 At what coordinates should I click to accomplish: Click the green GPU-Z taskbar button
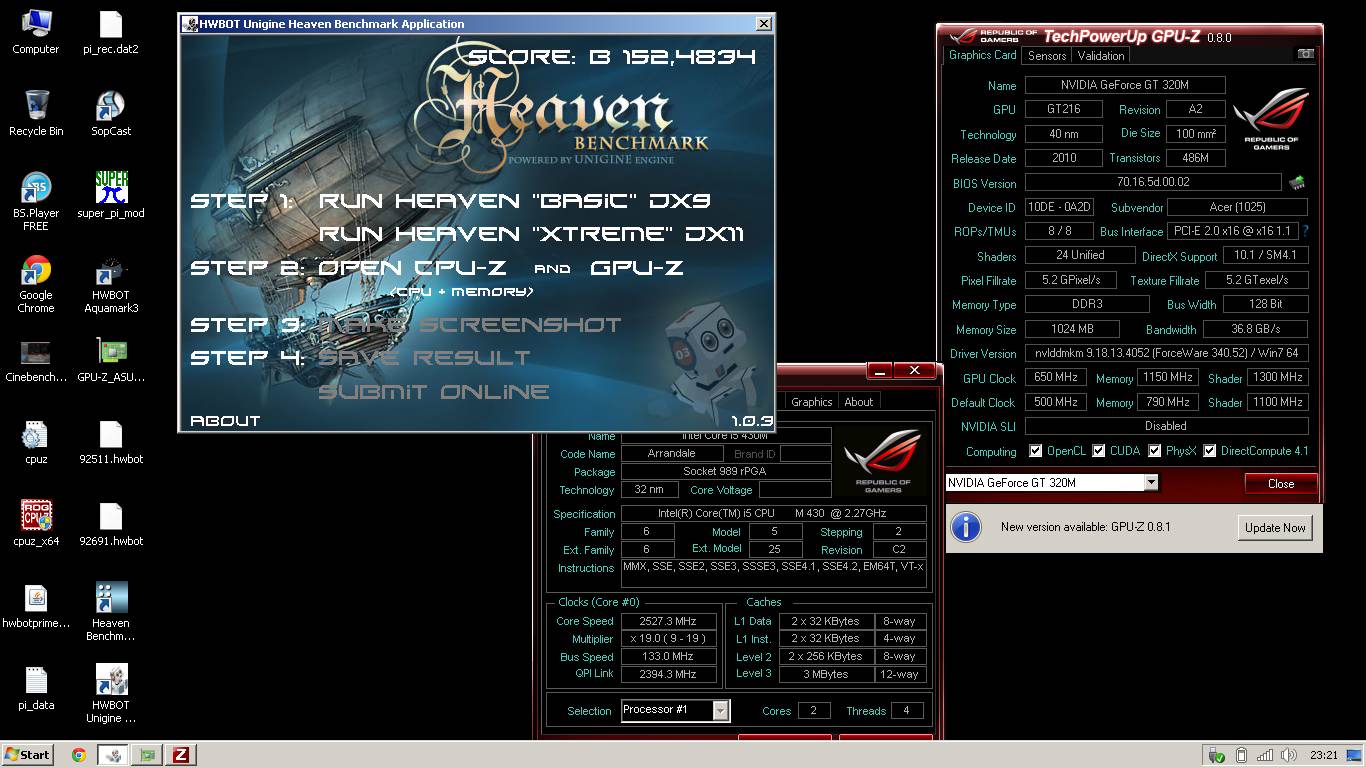(x=147, y=755)
